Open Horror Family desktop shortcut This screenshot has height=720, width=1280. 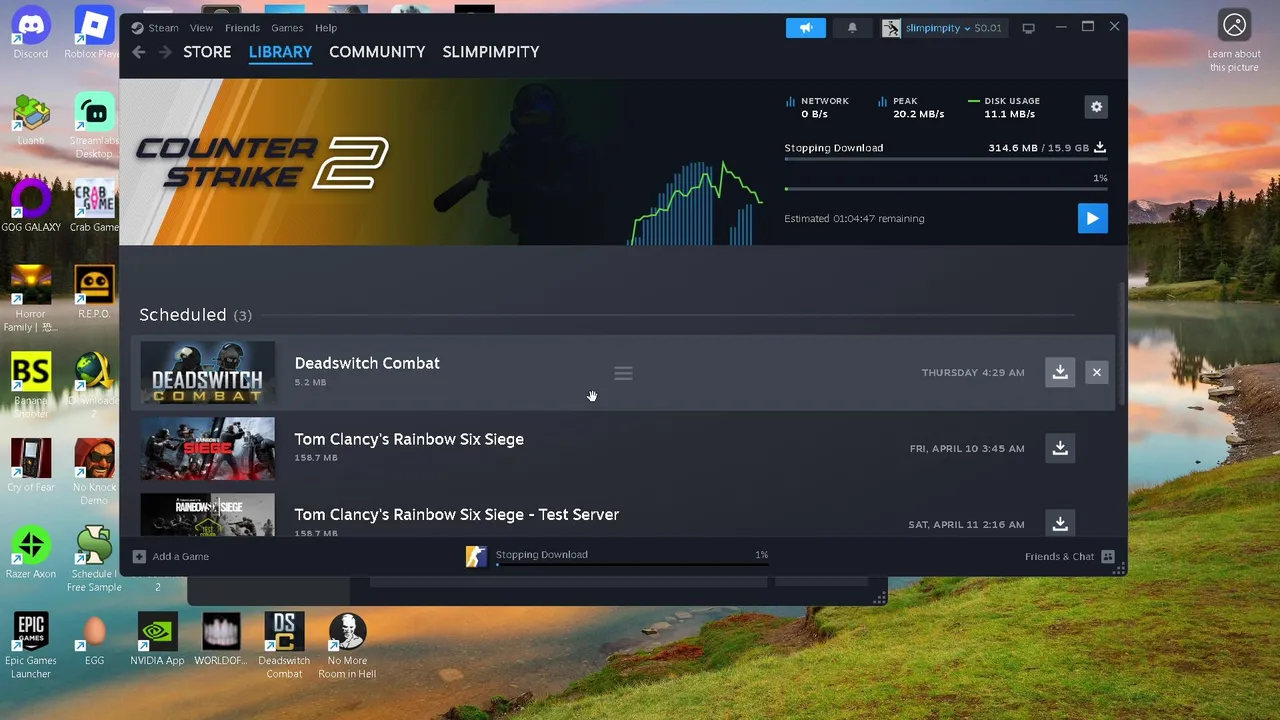(31, 298)
